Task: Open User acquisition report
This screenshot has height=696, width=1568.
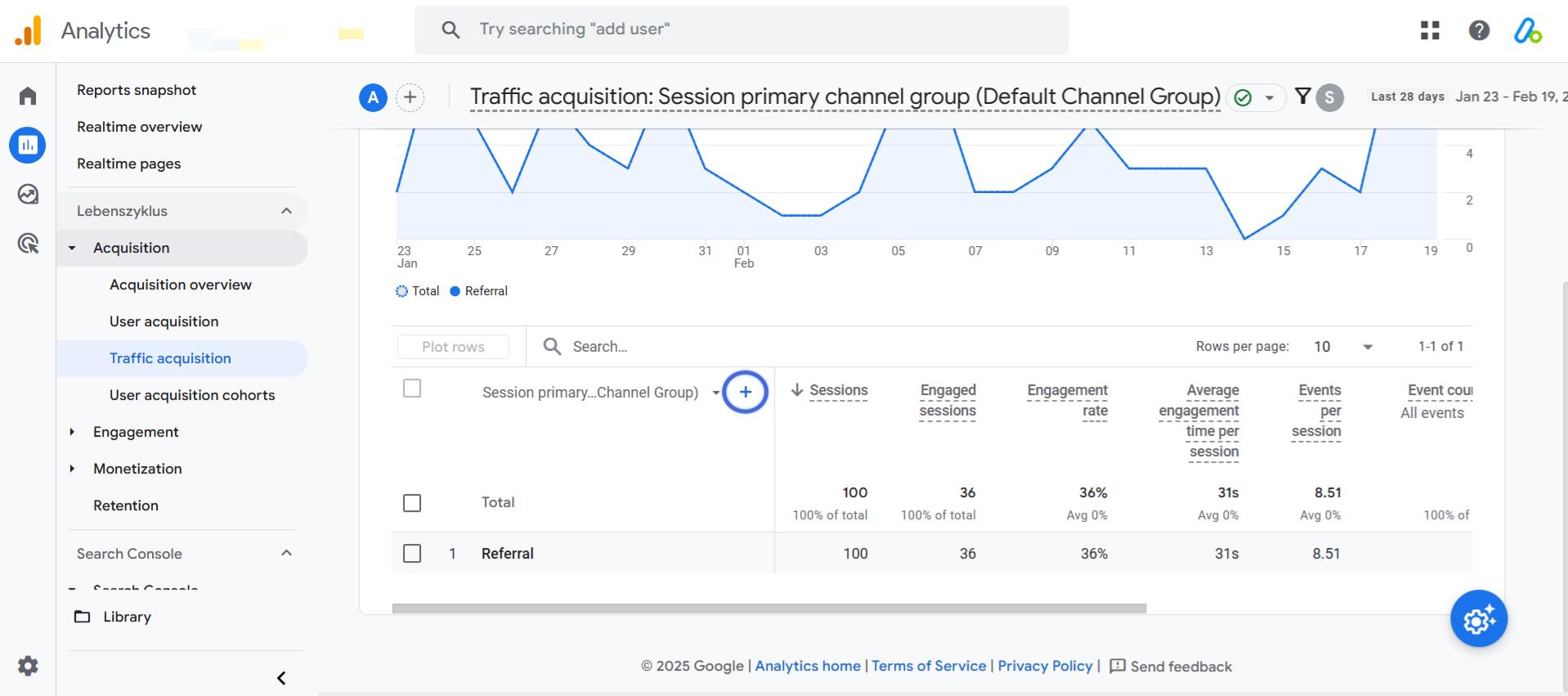Action: click(164, 321)
